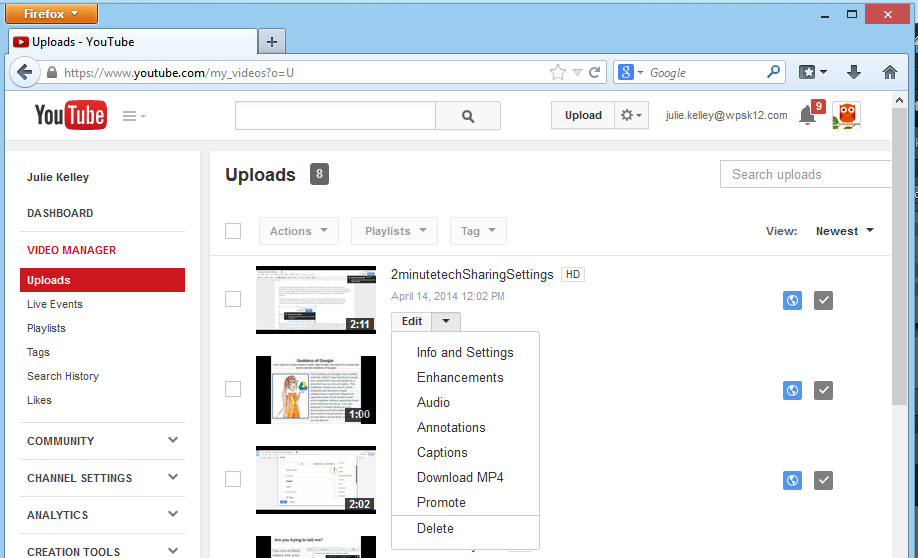This screenshot has width=918, height=558.
Task: Click the Google search engine icon
Action: click(x=626, y=73)
